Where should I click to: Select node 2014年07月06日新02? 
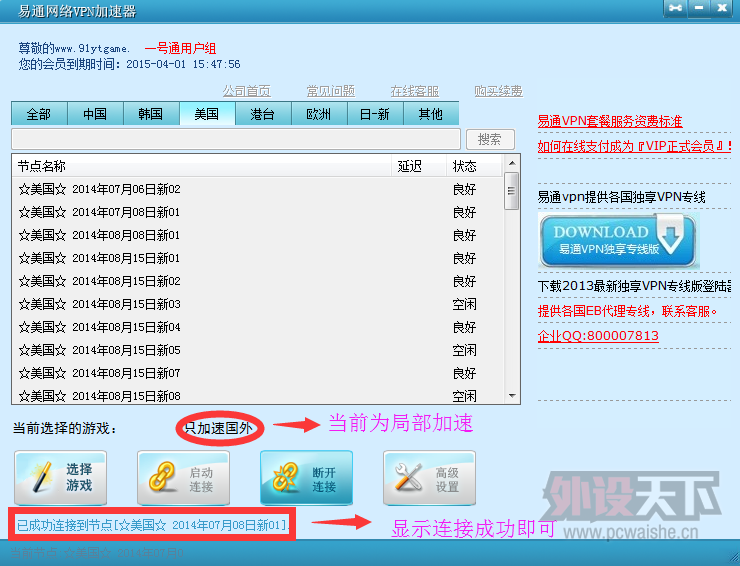click(258, 189)
